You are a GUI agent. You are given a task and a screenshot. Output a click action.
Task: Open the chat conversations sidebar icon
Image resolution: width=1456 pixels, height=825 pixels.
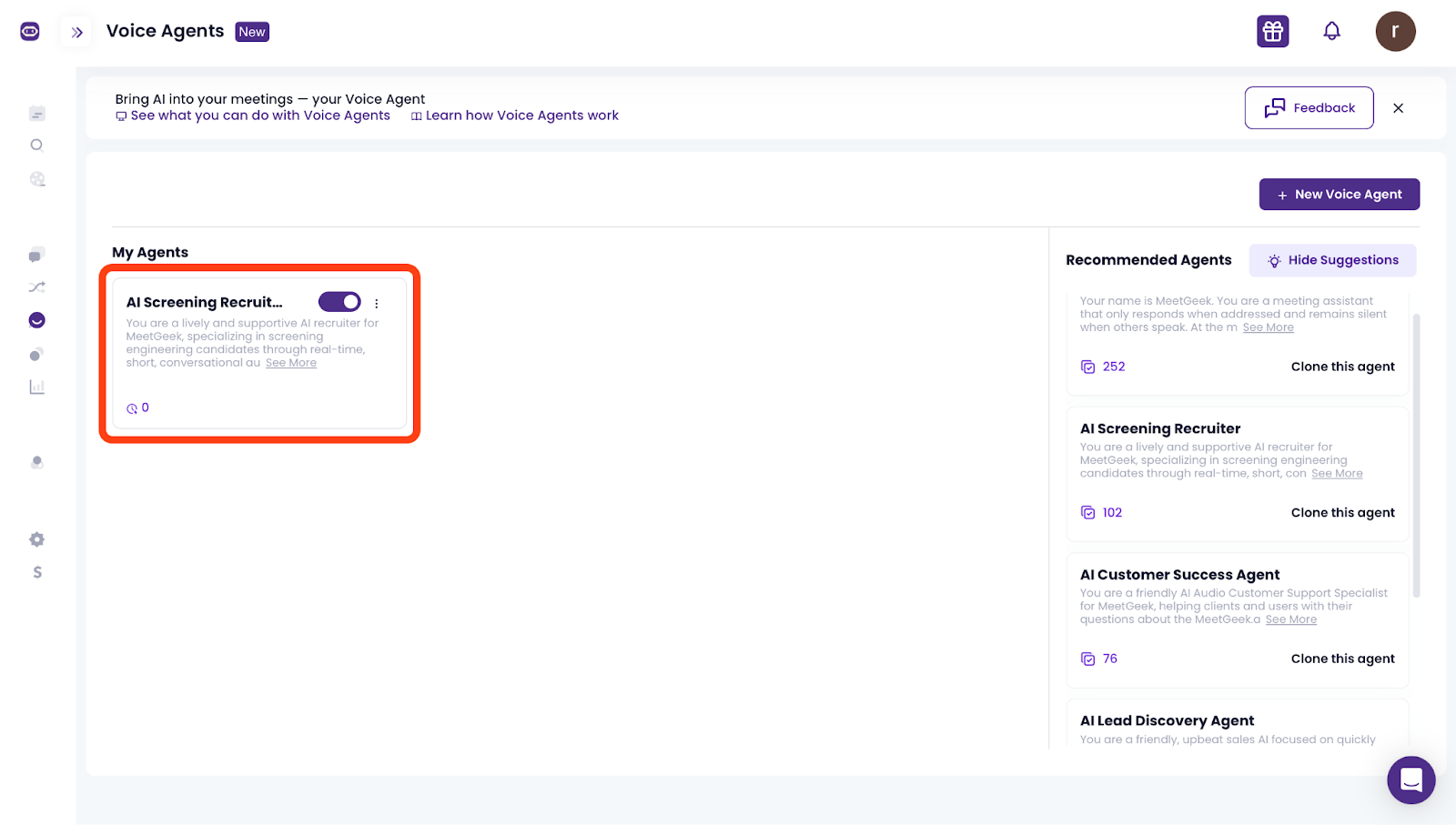click(x=36, y=255)
